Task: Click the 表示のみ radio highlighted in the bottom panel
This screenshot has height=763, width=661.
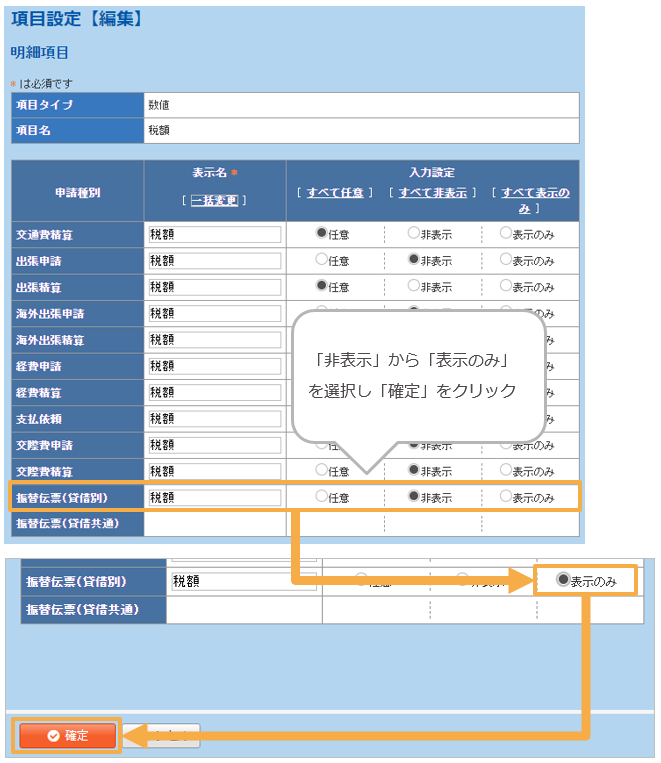Action: tap(564, 580)
